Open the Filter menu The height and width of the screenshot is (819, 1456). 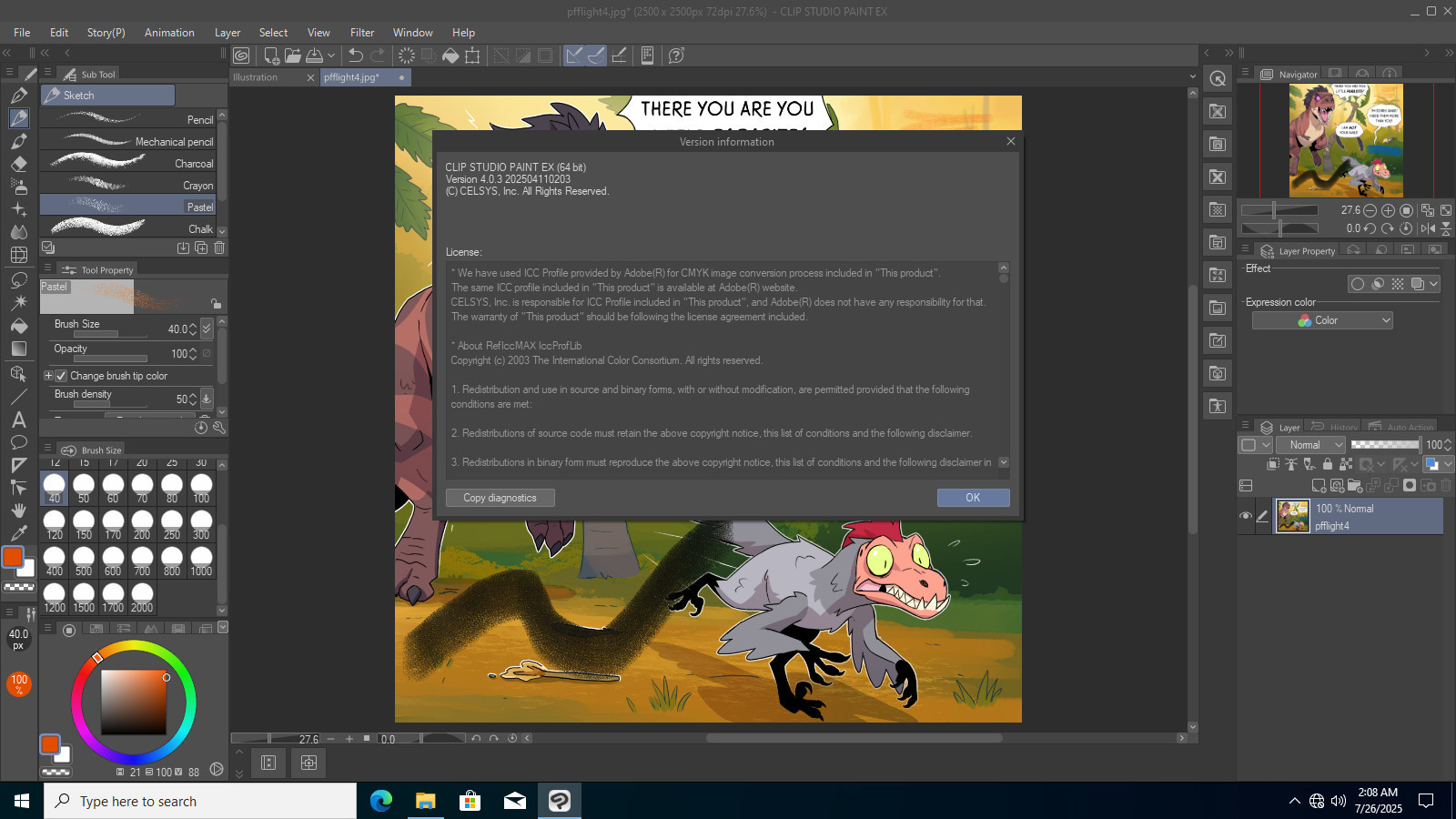[362, 33]
